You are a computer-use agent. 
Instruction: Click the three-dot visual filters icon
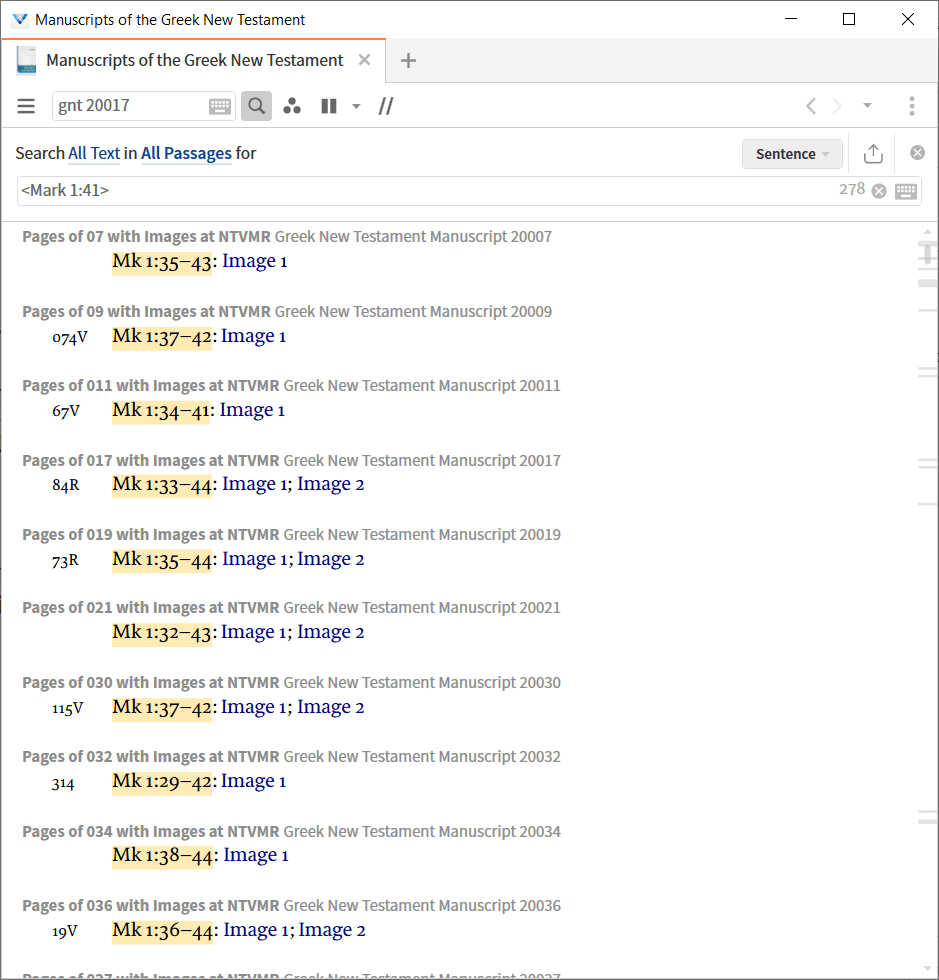(x=292, y=106)
